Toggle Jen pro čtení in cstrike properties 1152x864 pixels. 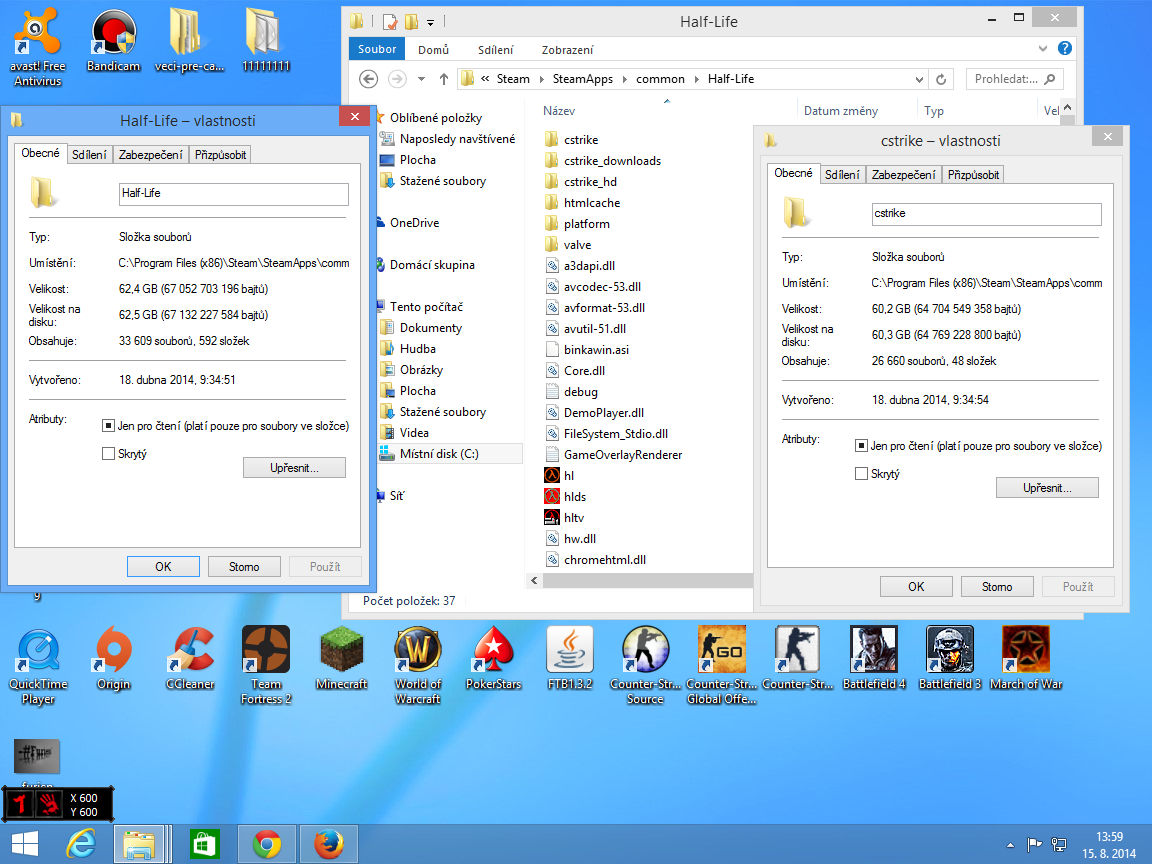click(862, 446)
